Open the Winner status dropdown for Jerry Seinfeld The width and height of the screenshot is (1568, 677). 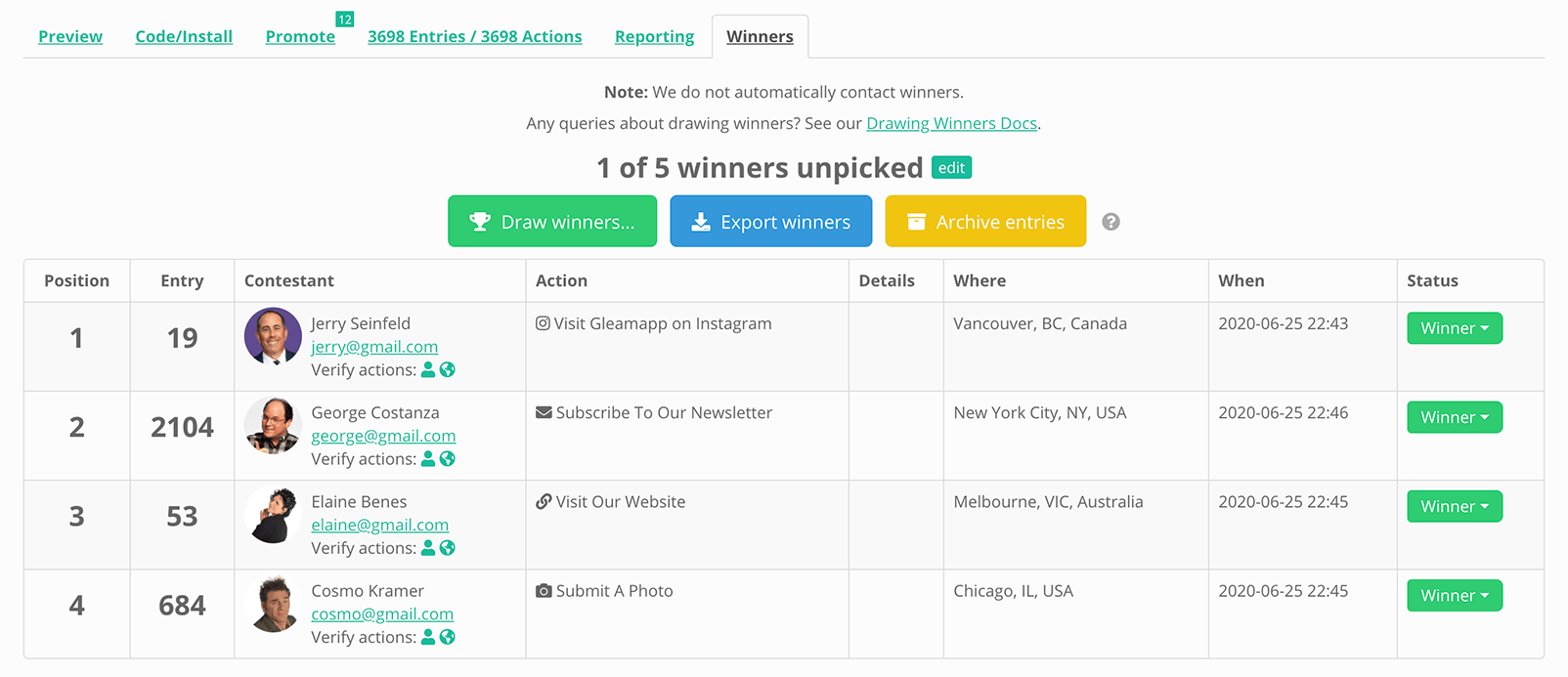pos(1455,328)
